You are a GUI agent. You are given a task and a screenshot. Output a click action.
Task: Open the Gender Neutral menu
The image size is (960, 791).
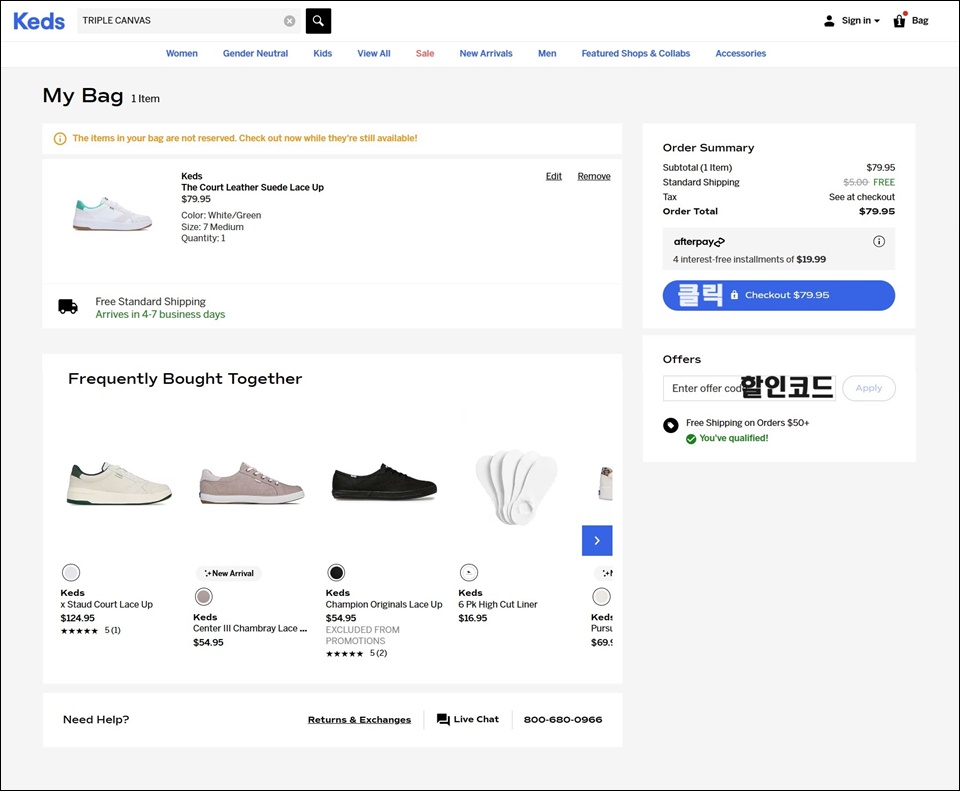point(255,53)
